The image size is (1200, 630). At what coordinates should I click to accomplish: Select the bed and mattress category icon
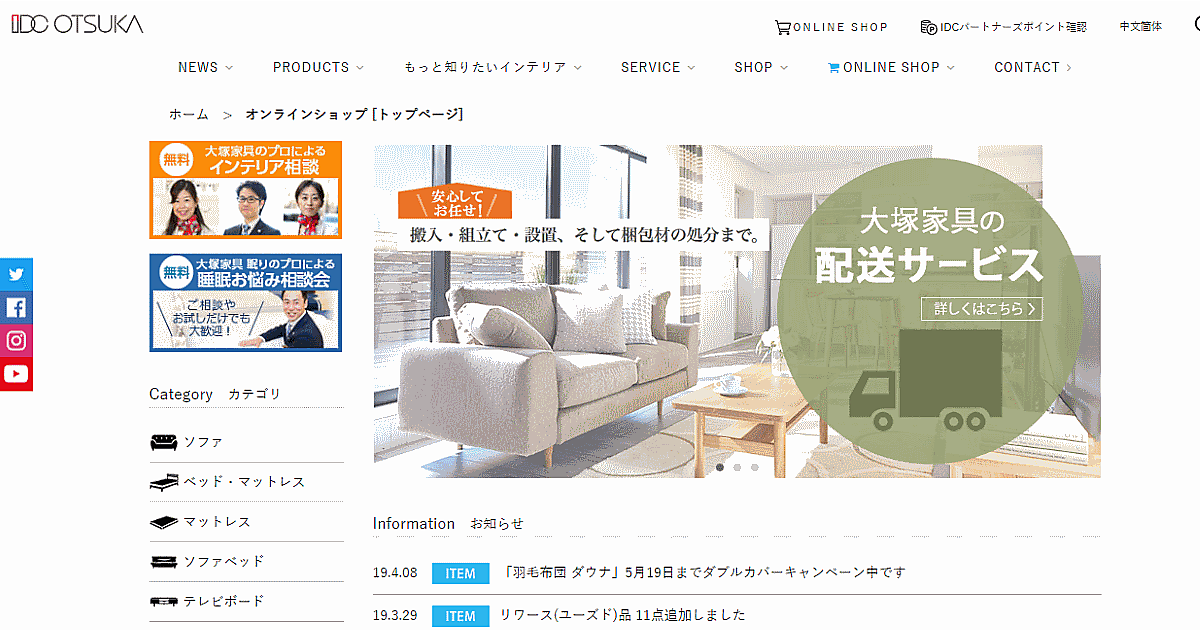164,482
